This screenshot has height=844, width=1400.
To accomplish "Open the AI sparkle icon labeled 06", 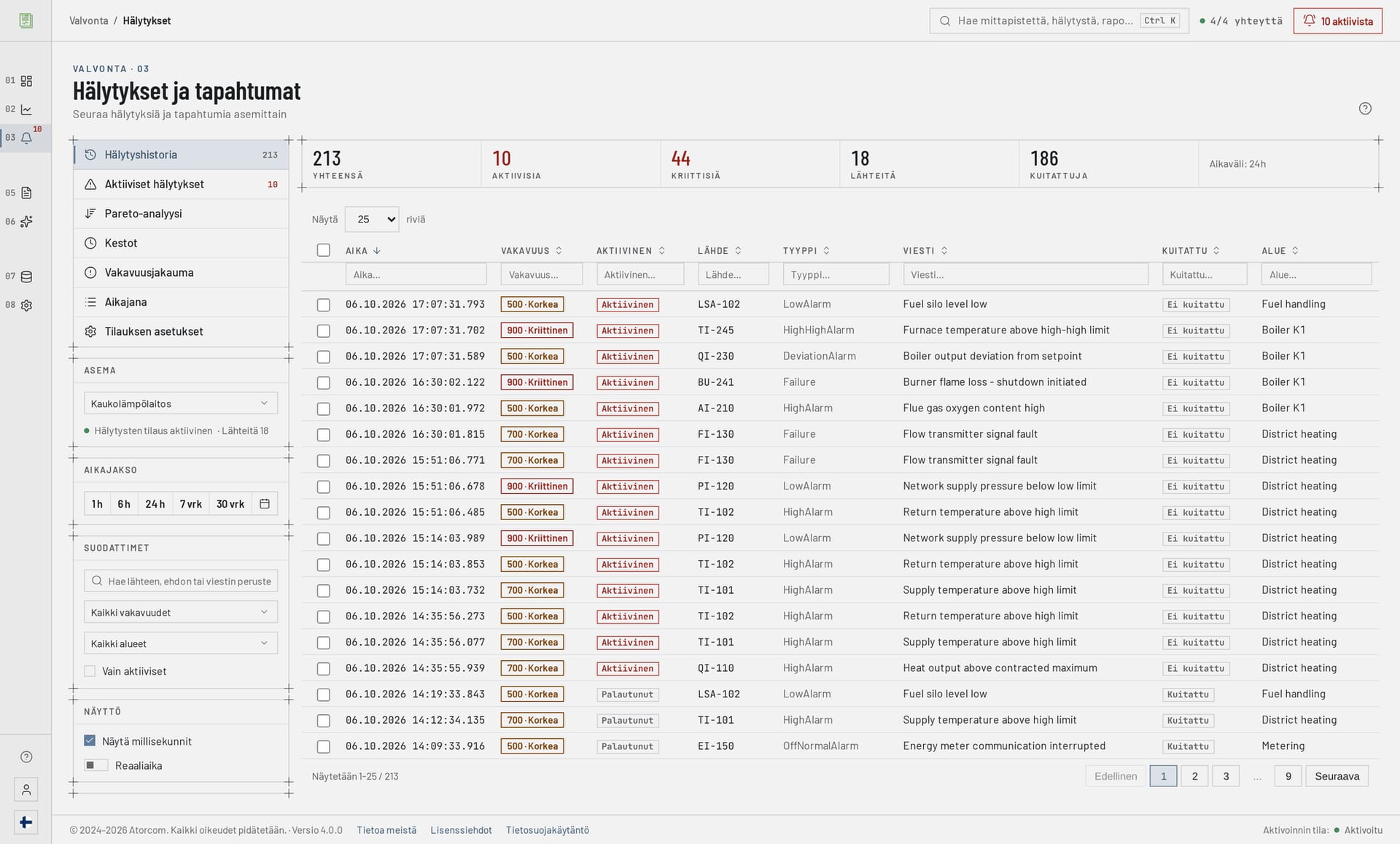I will tap(26, 222).
